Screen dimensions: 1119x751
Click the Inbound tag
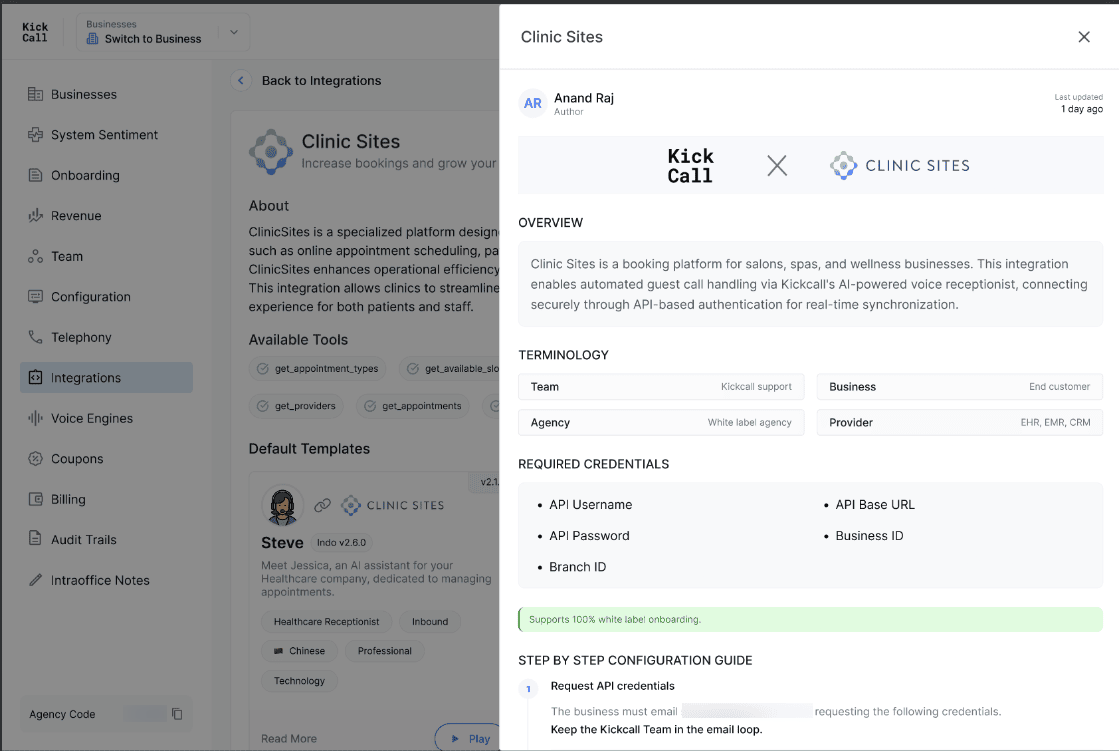[430, 622]
